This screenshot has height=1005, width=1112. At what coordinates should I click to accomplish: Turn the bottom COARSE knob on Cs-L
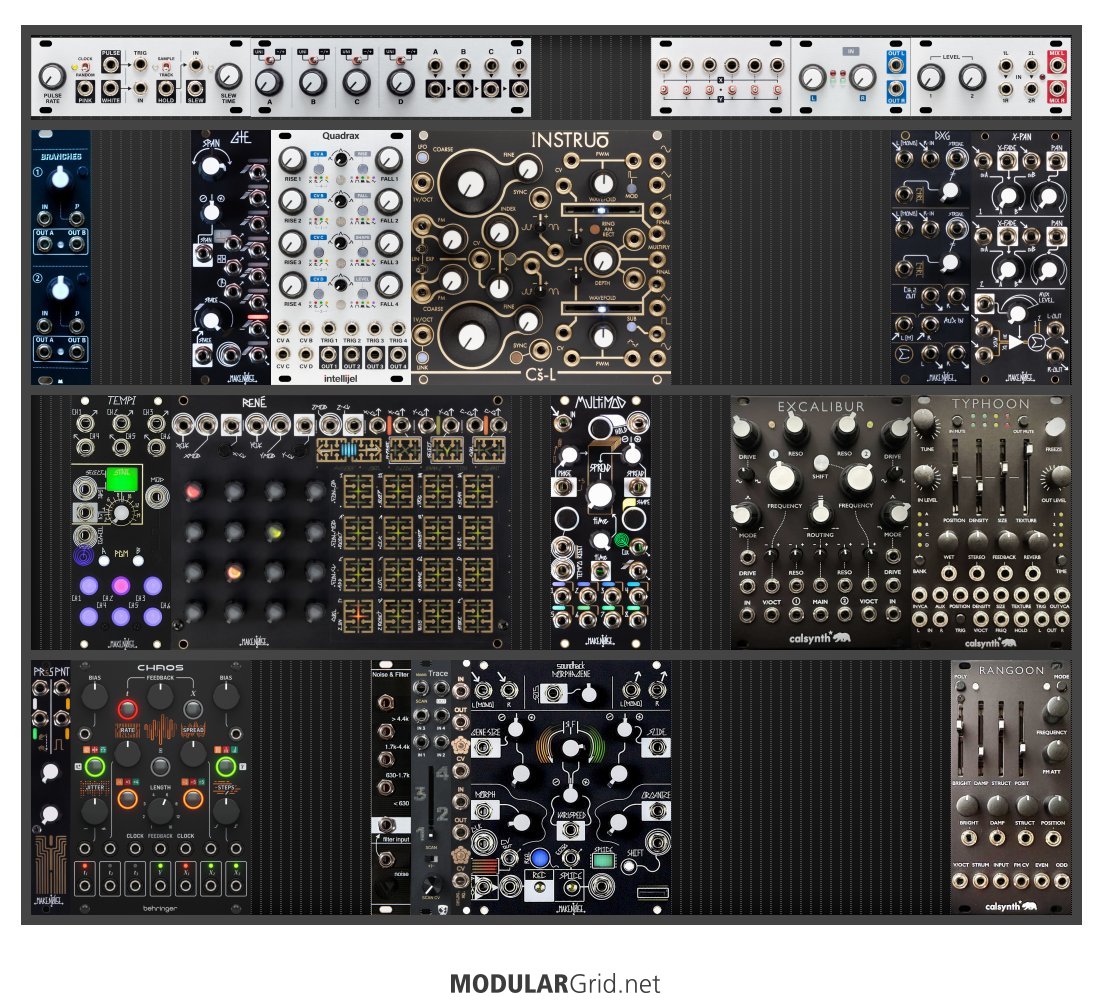(x=470, y=336)
